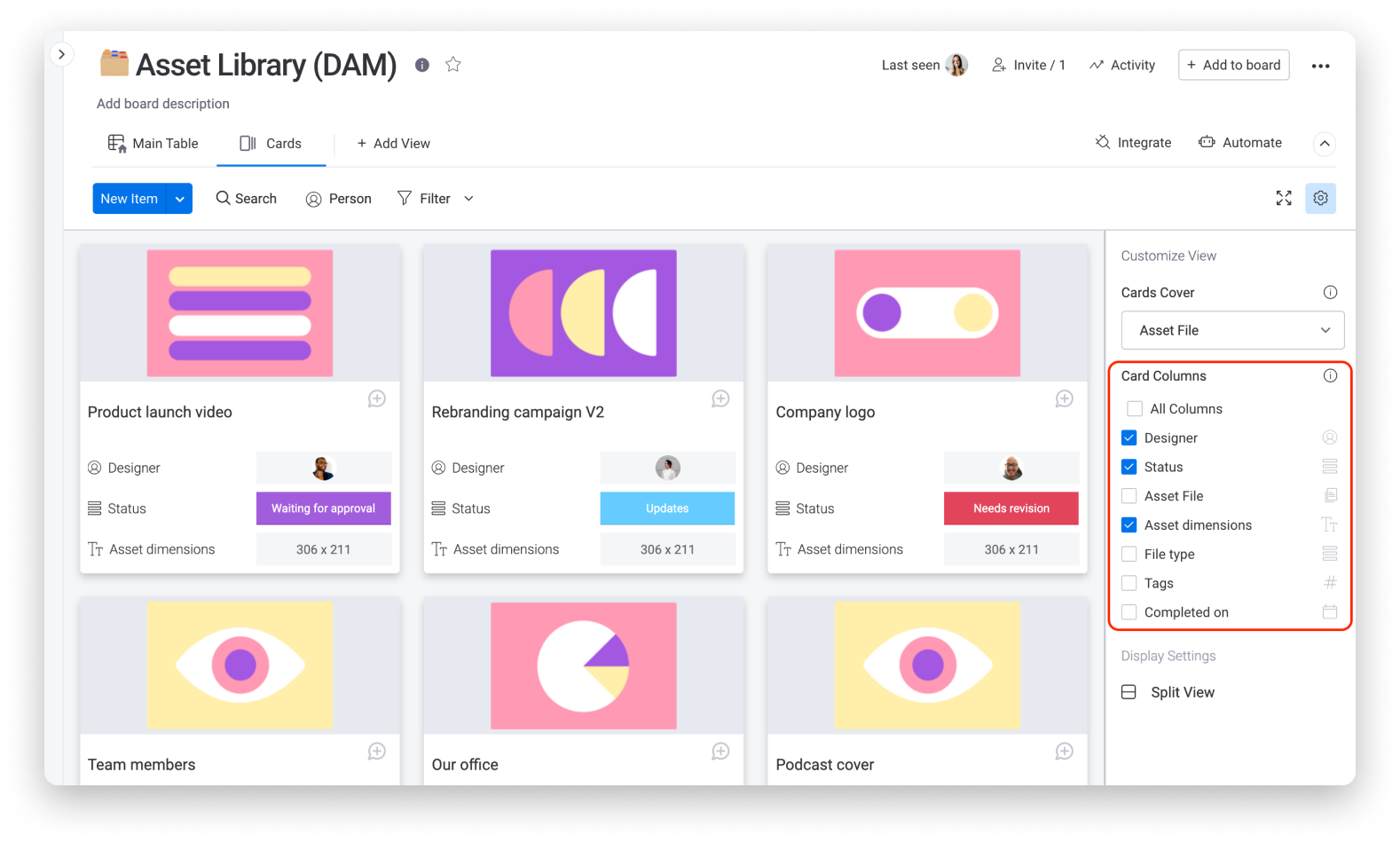This screenshot has width=1400, height=843.
Task: Enable Tags column checkbox
Action: [x=1129, y=583]
